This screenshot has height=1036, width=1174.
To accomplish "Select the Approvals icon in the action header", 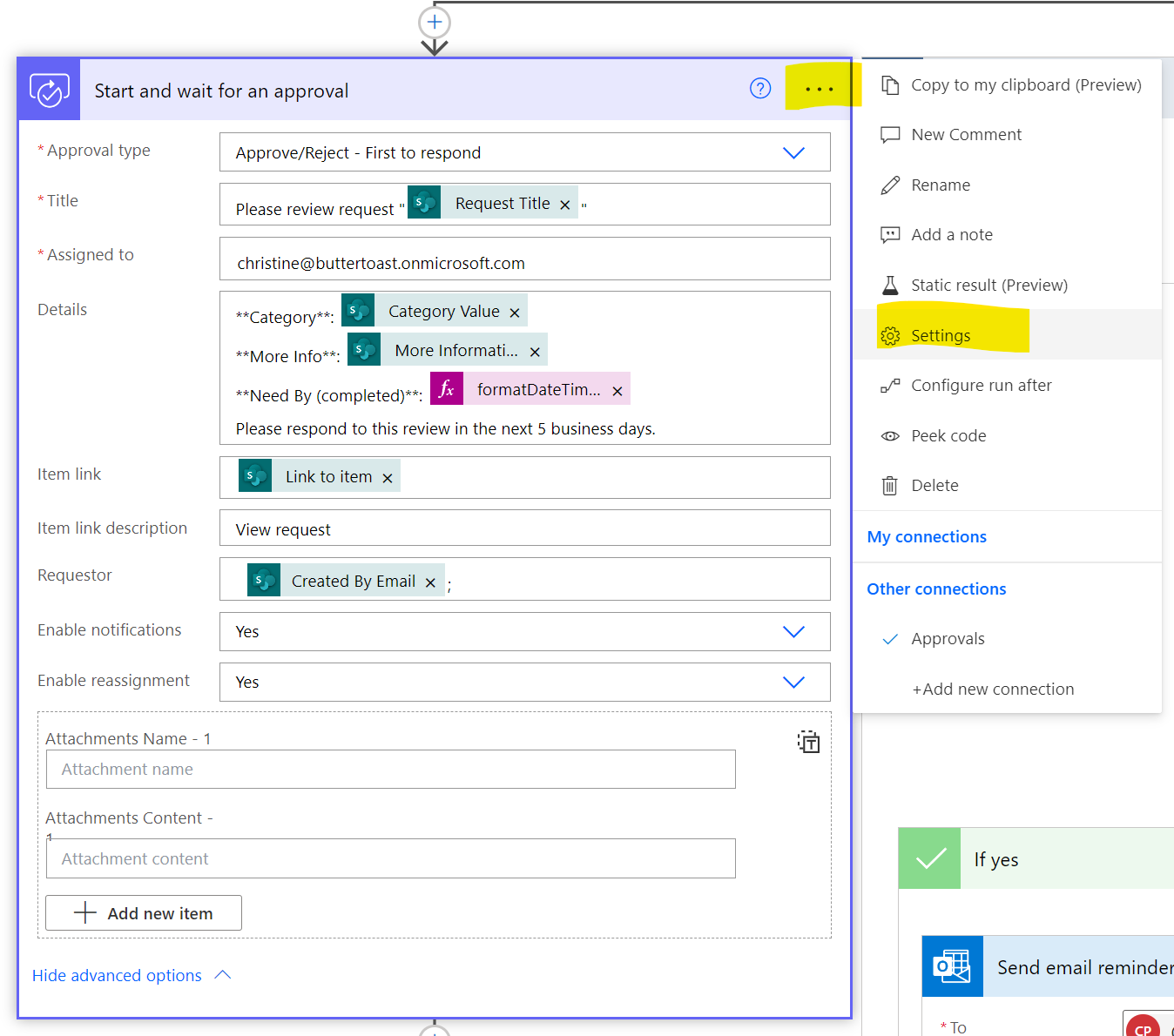I will [49, 89].
